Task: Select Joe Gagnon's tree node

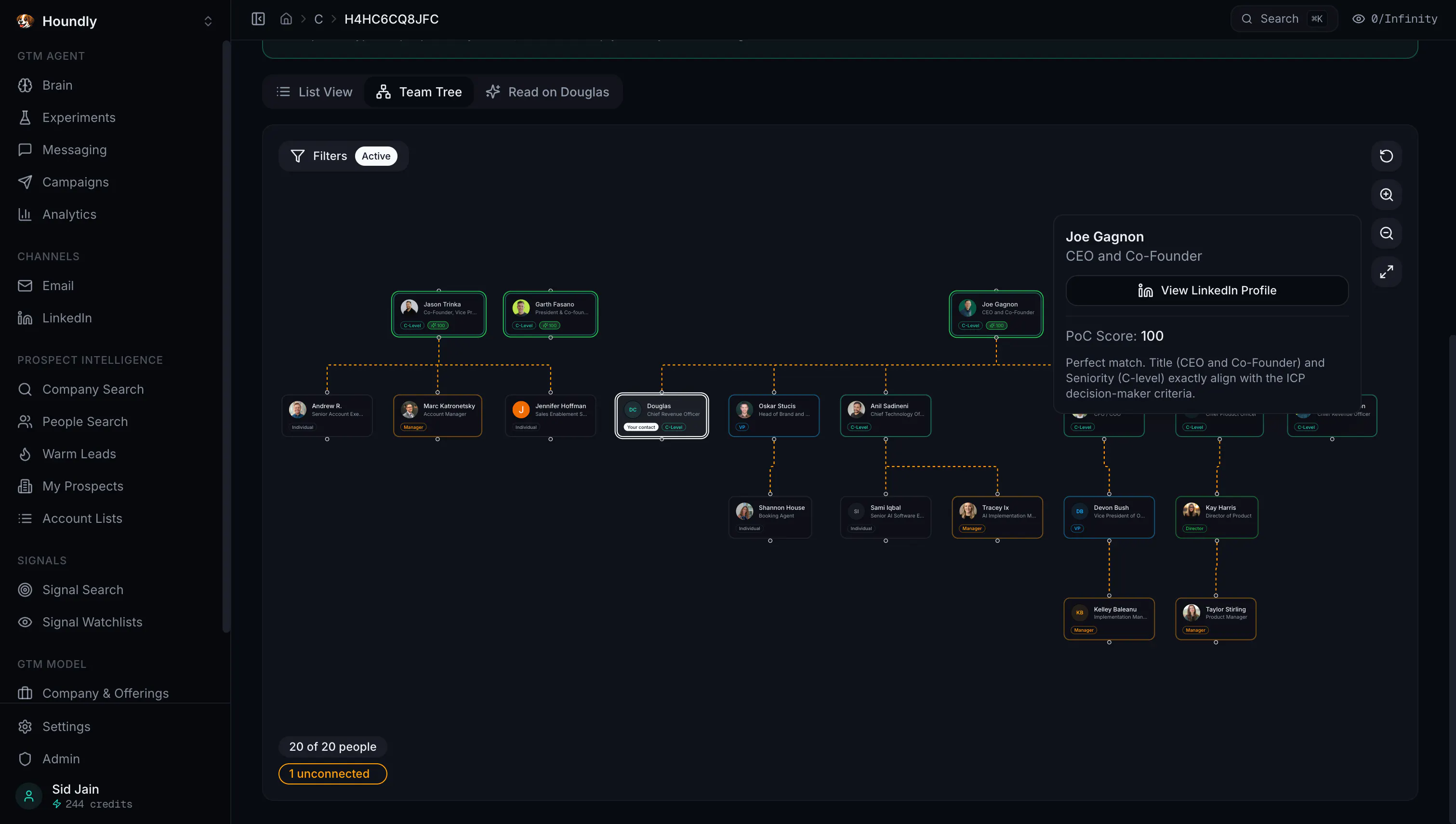Action: click(996, 314)
